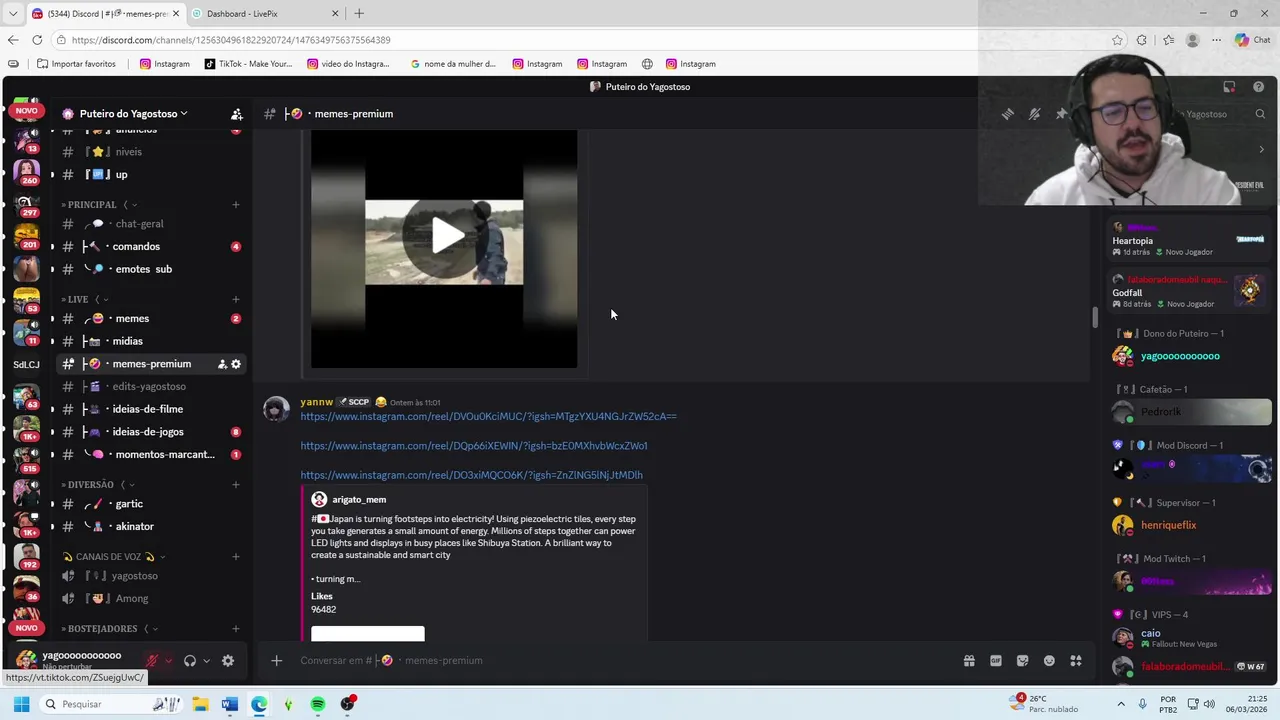Open member caio profile in member list
The height and width of the screenshot is (720, 1280).
pyautogui.click(x=1151, y=633)
